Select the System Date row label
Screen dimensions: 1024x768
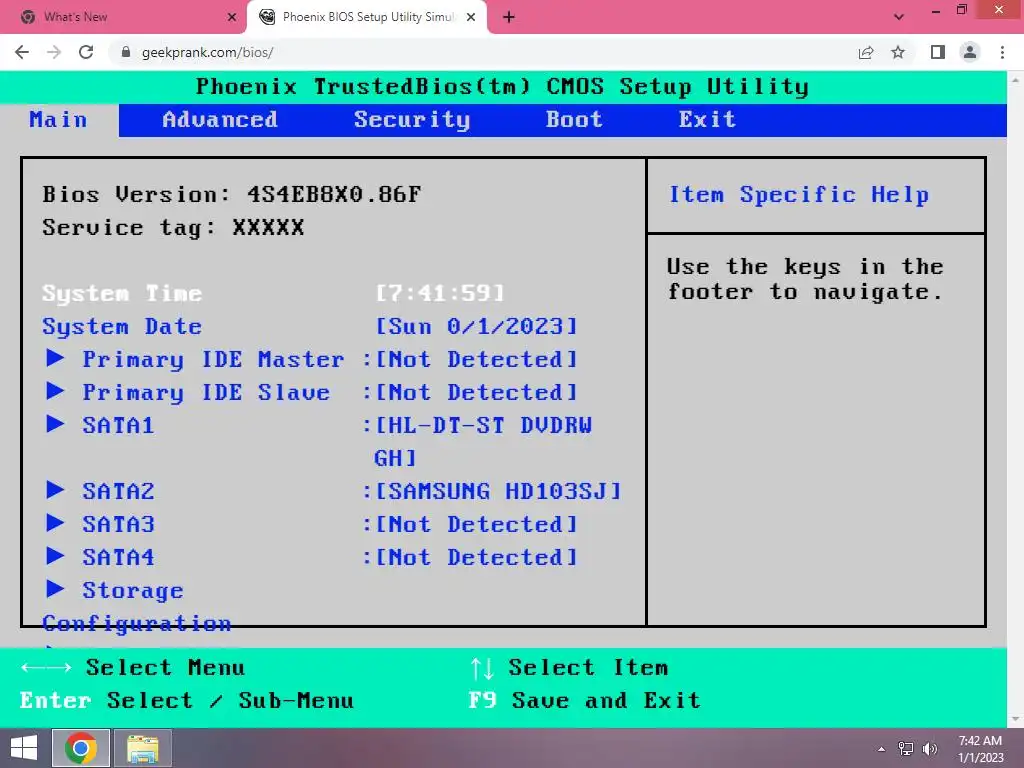(x=122, y=327)
